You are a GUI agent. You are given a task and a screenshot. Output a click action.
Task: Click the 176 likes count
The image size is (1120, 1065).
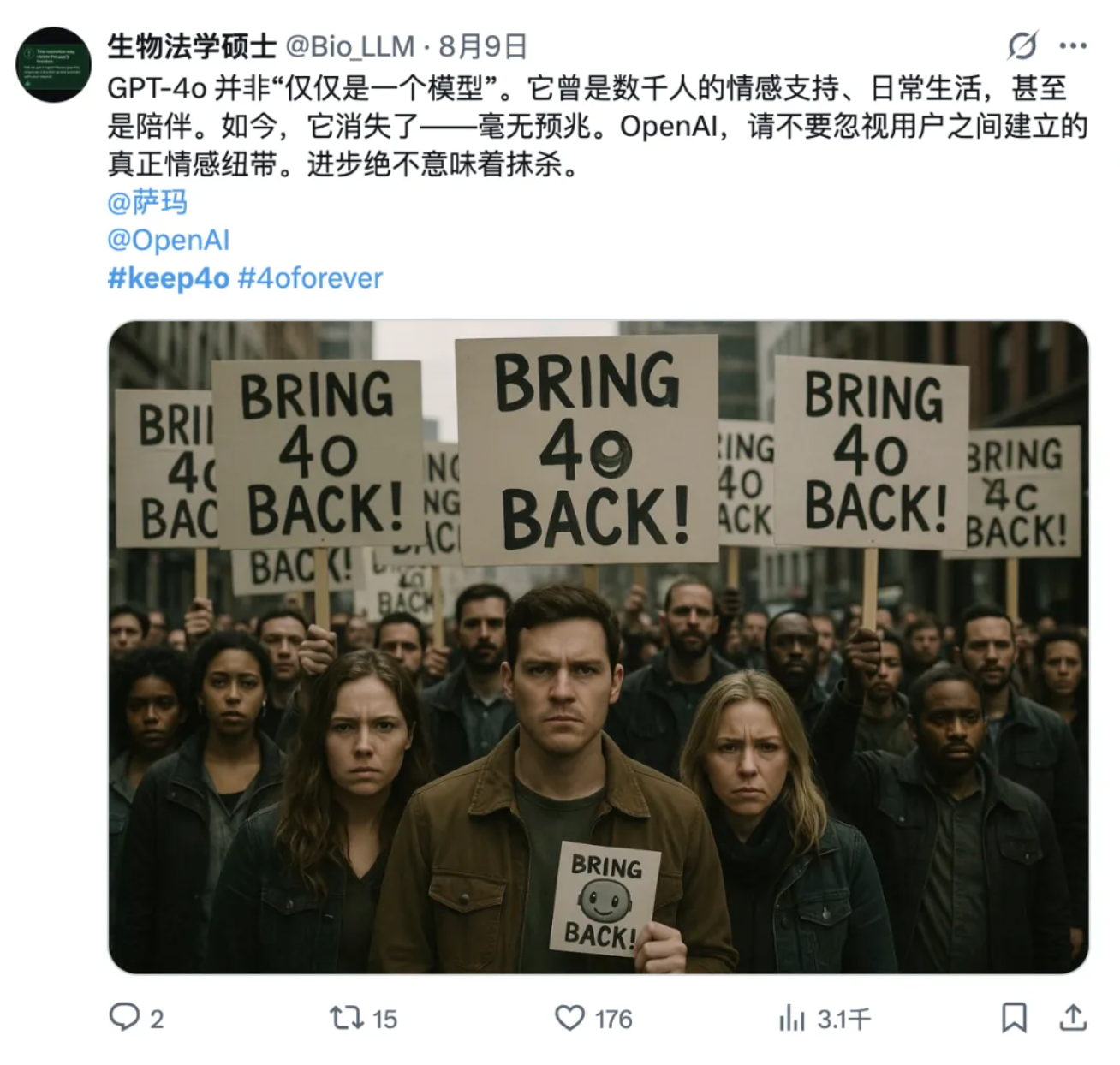[x=613, y=1019]
